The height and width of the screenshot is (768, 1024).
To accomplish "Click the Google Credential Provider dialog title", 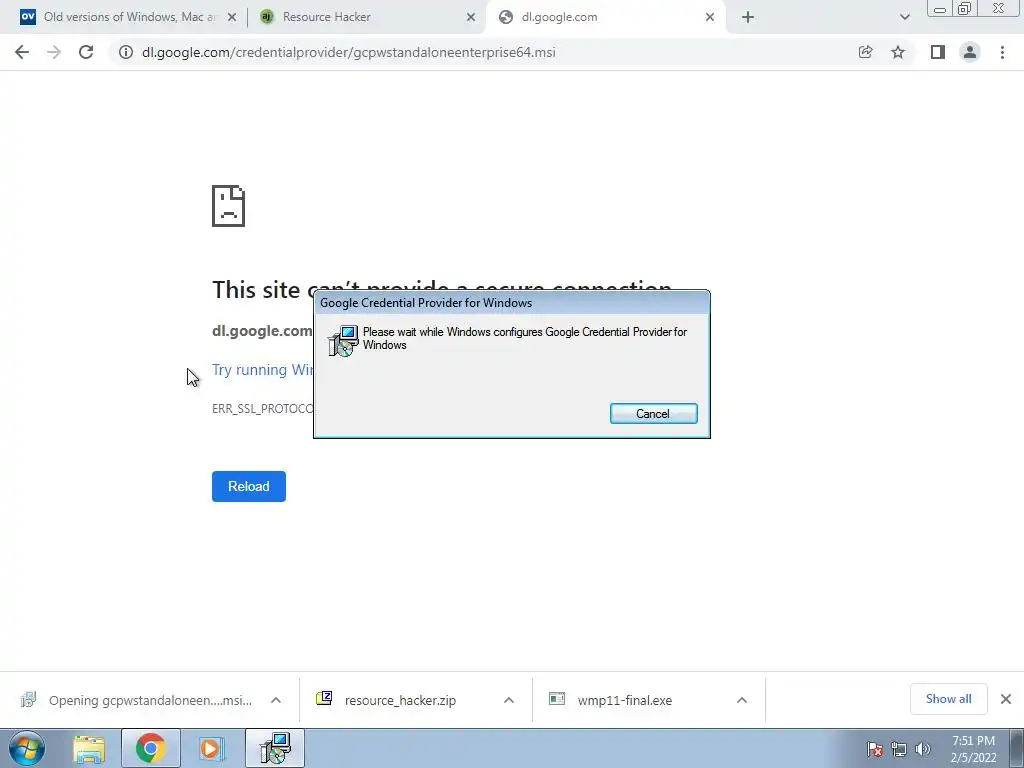I will (x=426, y=303).
